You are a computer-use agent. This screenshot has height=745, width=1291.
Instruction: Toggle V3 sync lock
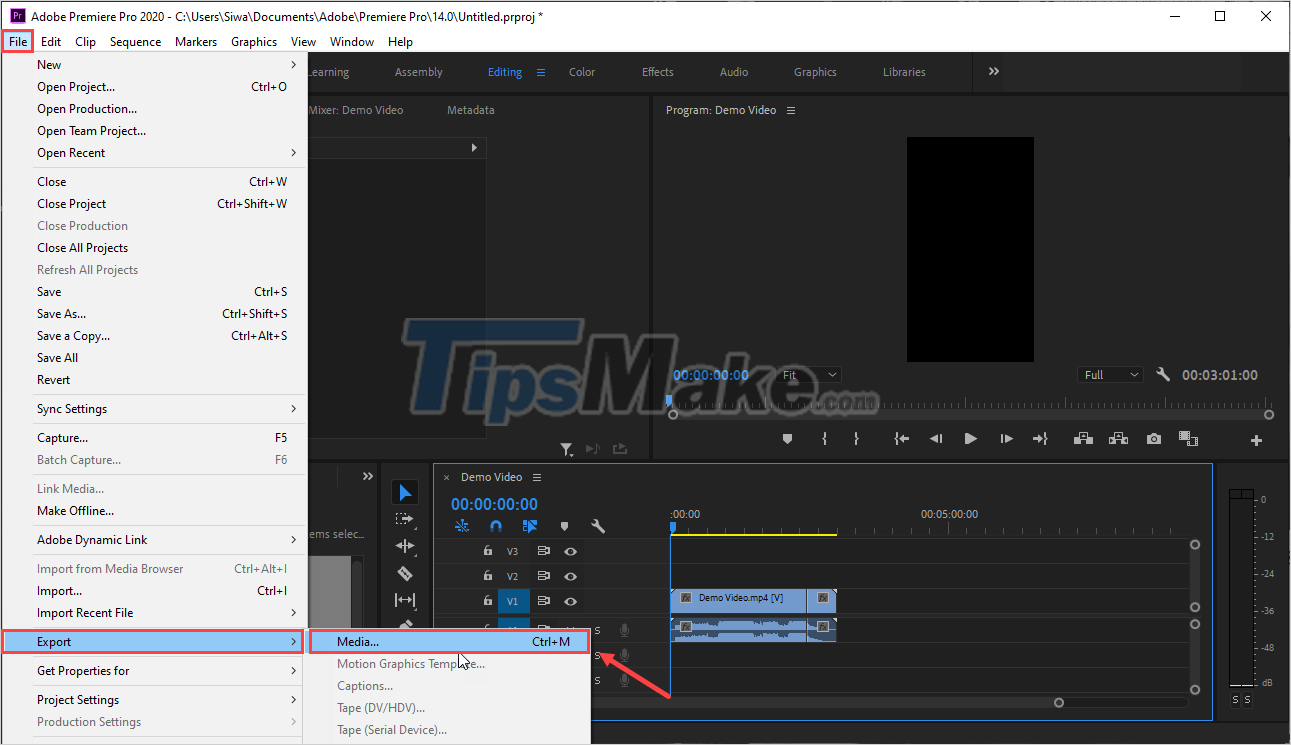544,551
